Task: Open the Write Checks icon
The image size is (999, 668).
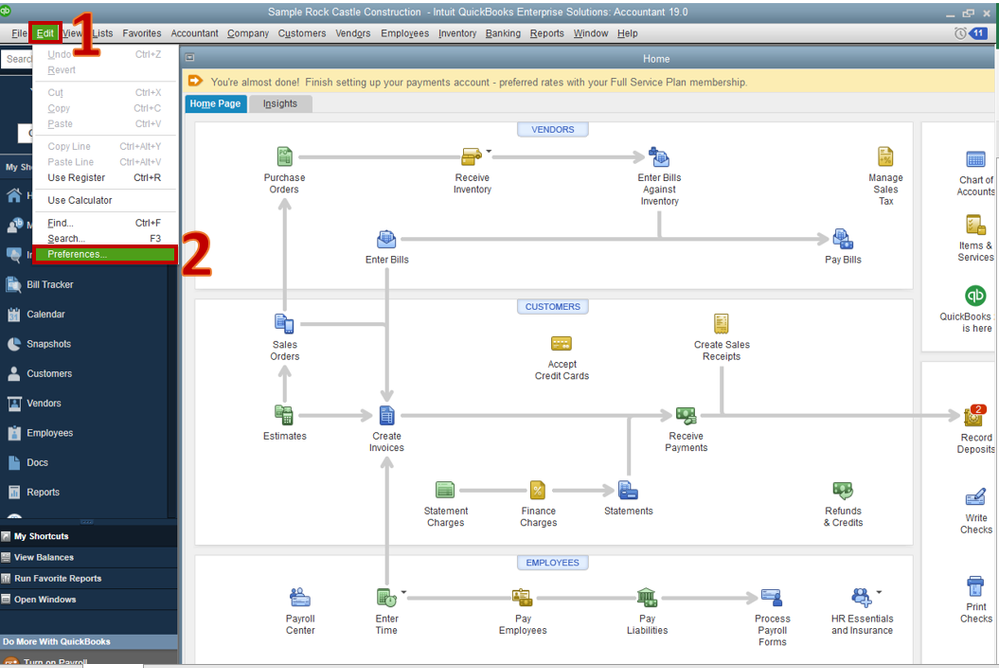Action: click(975, 497)
